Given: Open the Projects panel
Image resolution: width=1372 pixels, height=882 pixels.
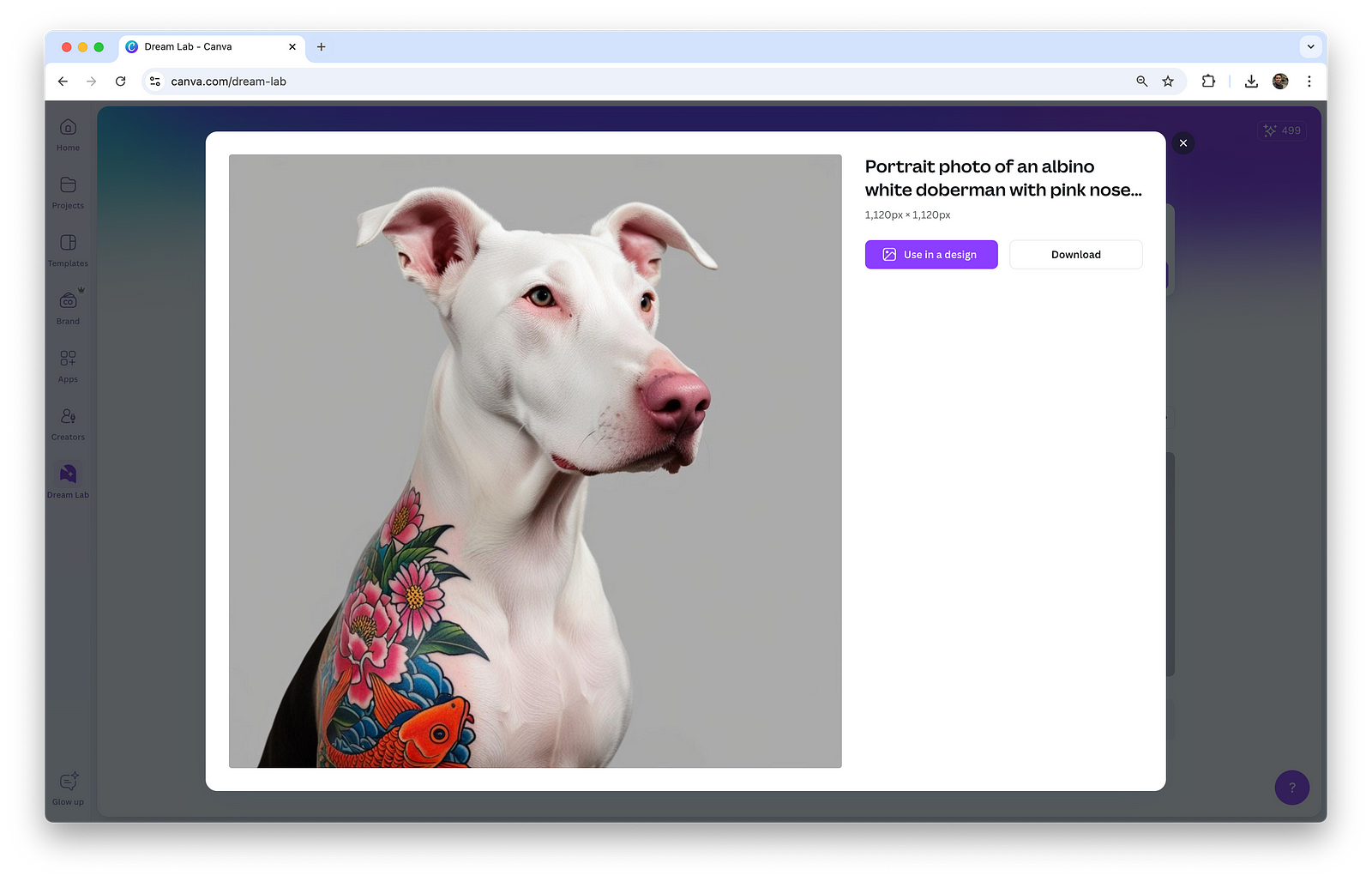Looking at the screenshot, I should click(x=67, y=193).
